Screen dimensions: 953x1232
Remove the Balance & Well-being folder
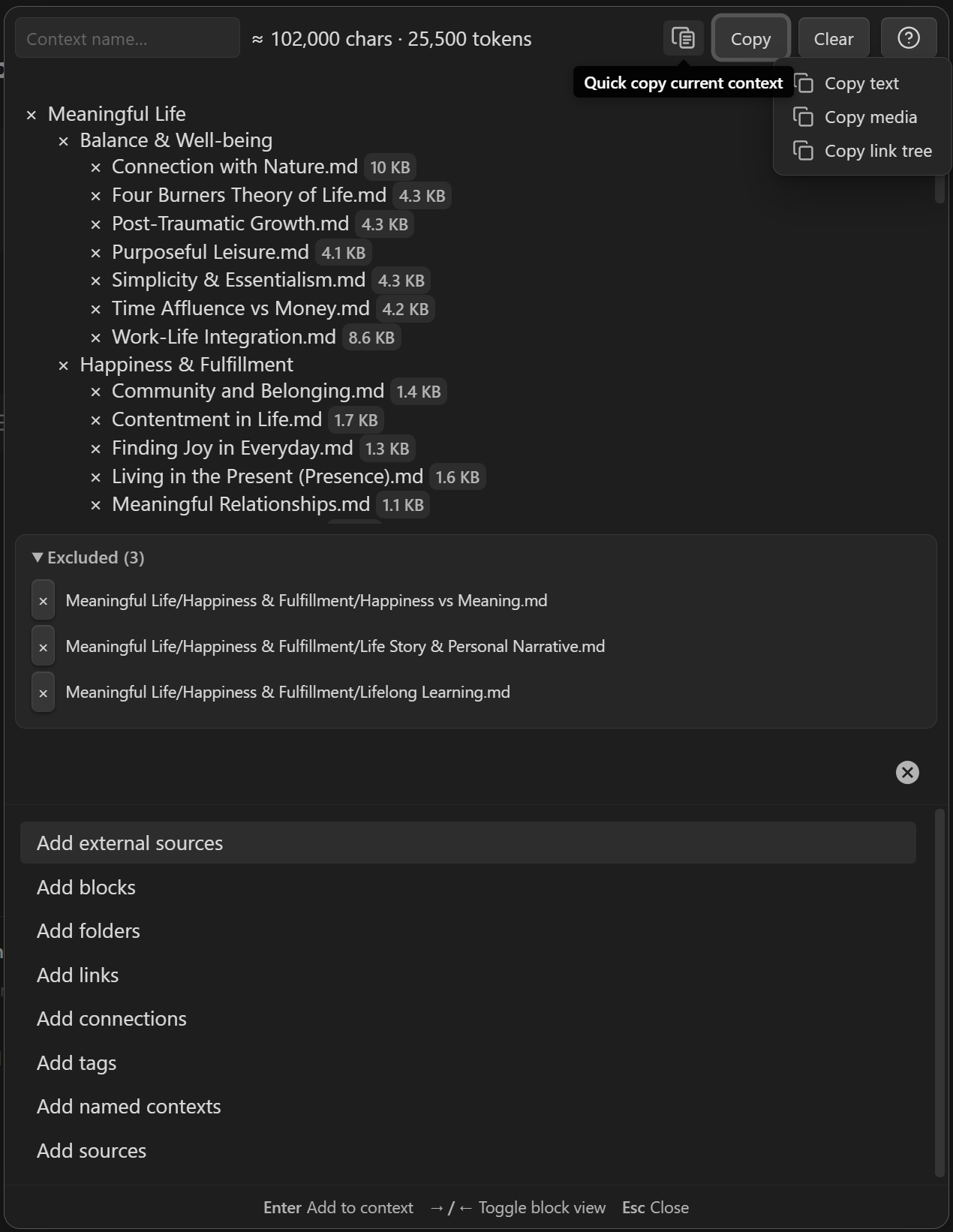point(64,141)
